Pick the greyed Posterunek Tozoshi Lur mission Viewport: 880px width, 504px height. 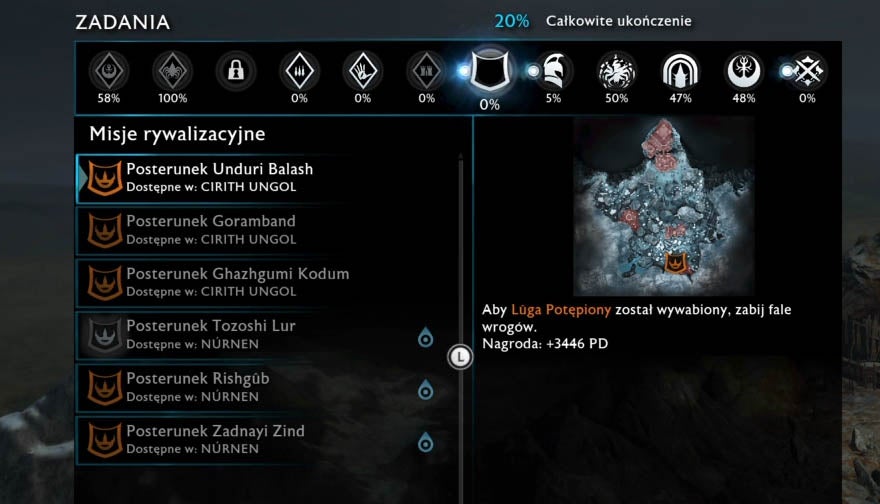pyautogui.click(x=267, y=335)
